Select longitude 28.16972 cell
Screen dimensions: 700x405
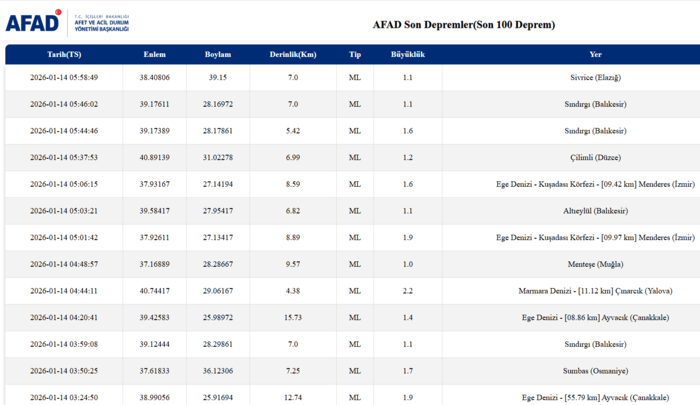218,104
